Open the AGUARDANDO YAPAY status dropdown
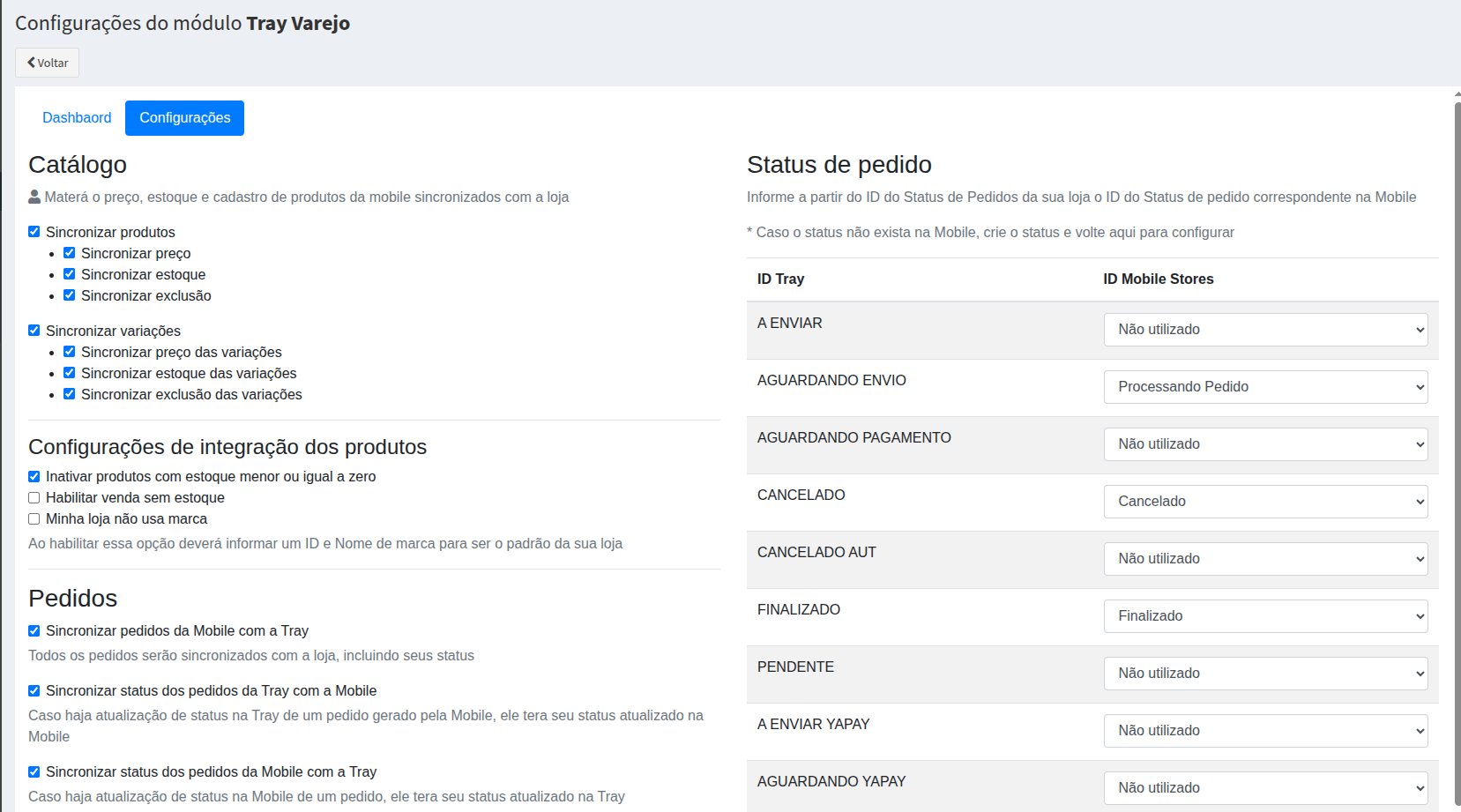1461x812 pixels. 1265,788
